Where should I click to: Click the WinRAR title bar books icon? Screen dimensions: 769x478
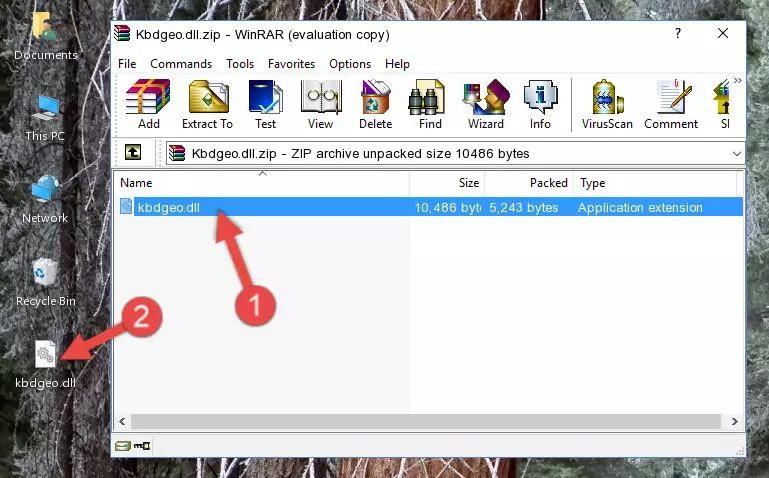(122, 34)
